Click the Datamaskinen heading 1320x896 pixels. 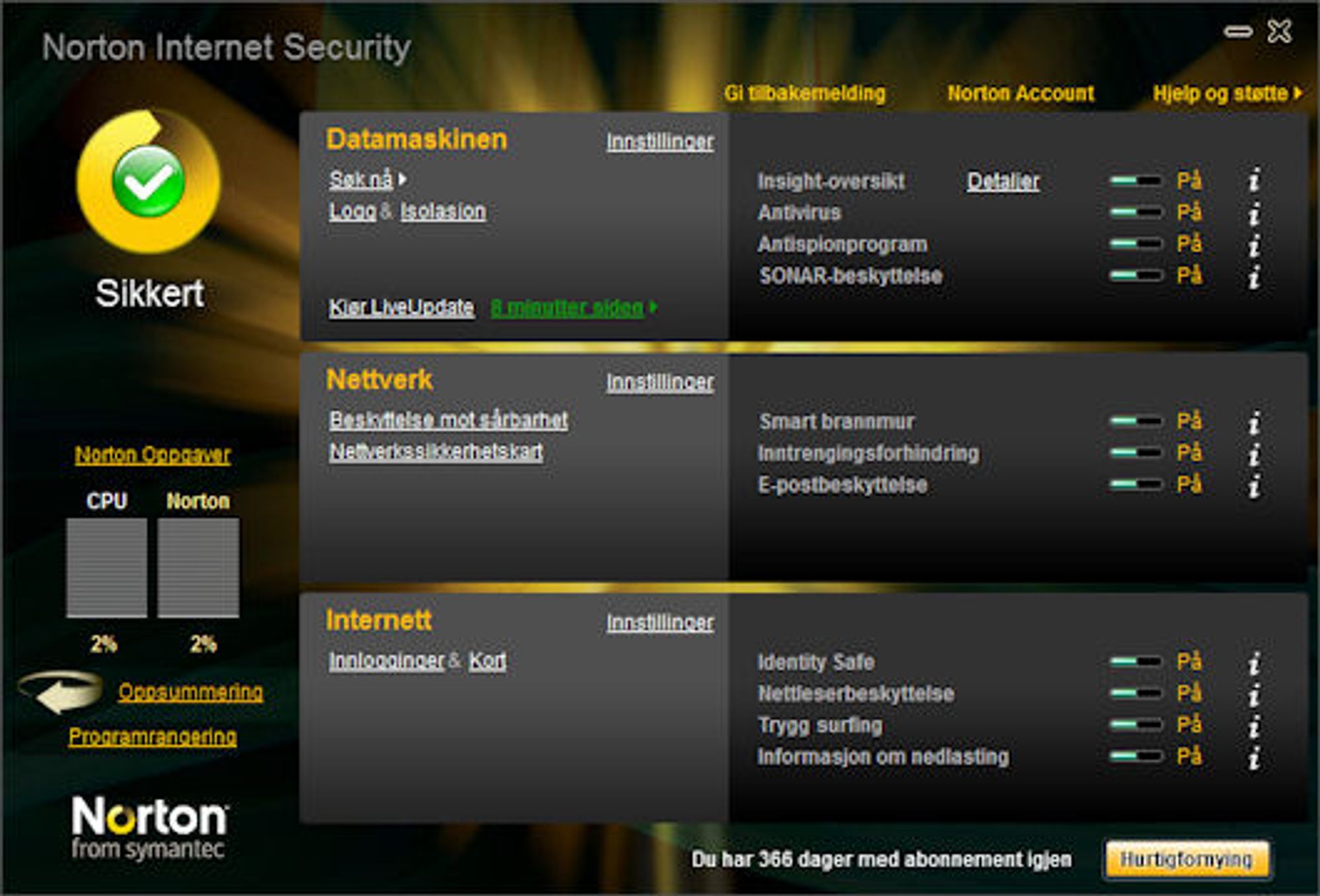pyautogui.click(x=416, y=140)
